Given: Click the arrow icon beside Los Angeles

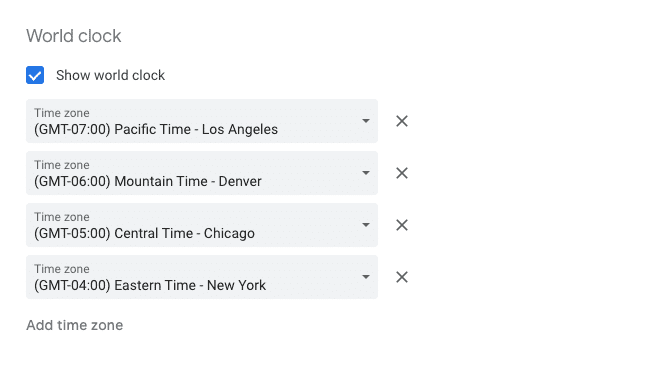Looking at the screenshot, I should (x=366, y=121).
